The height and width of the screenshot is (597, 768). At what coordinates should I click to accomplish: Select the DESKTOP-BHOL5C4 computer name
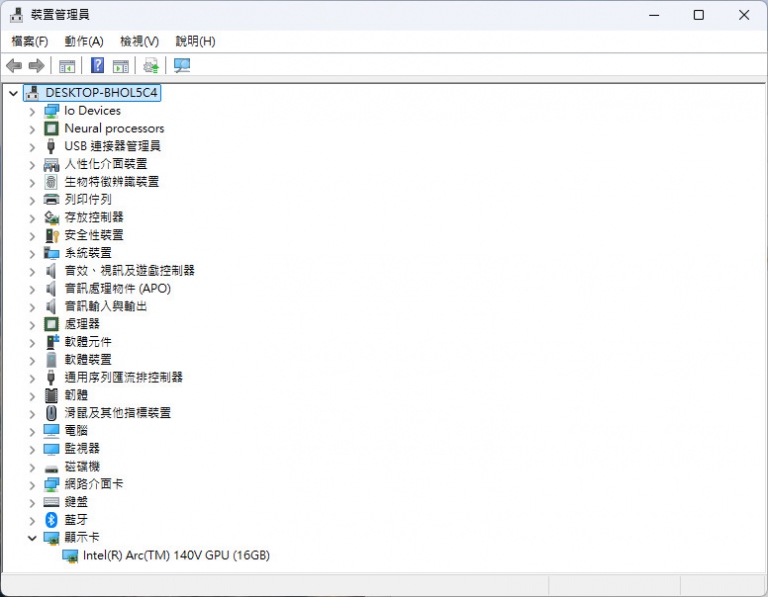click(x=101, y=93)
